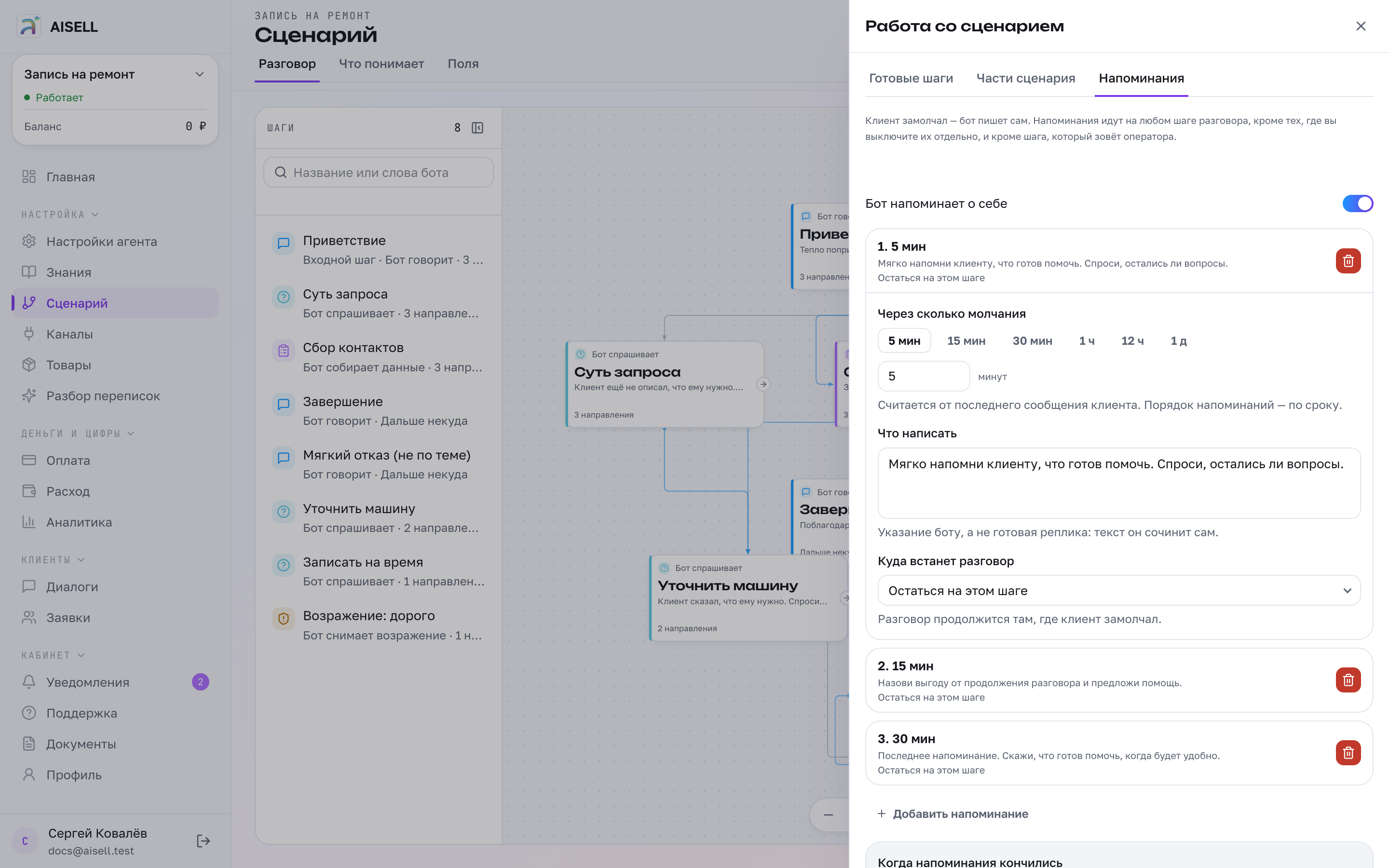Select the Разговор tab
1389x868 pixels.
point(287,64)
